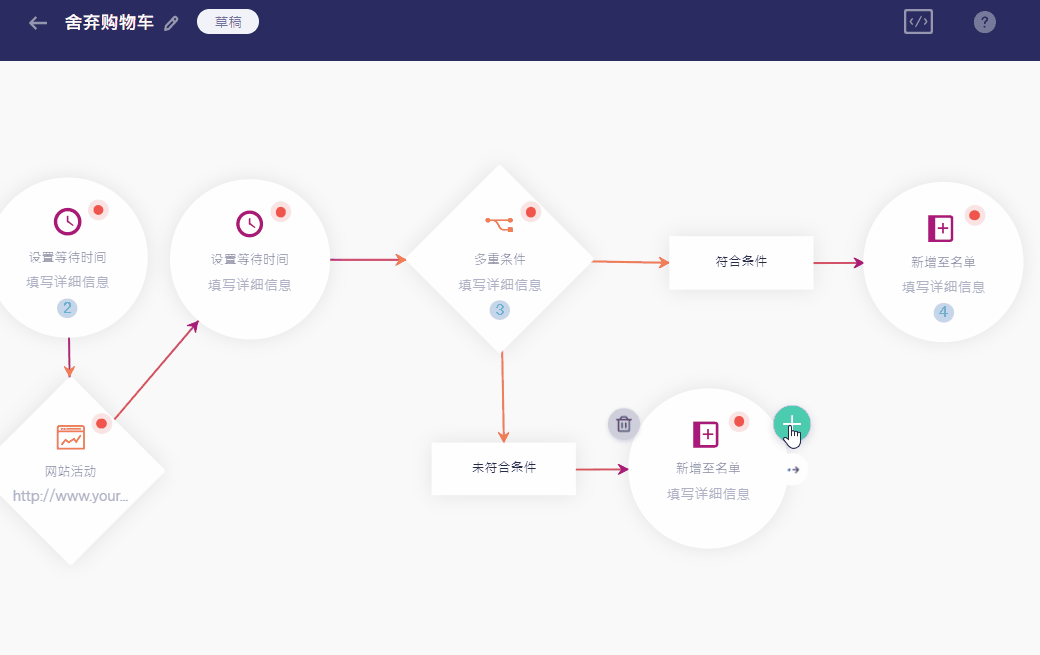Image resolution: width=1040 pixels, height=655 pixels.
Task: Select the top-right add-to-list book icon
Action: coord(940,229)
